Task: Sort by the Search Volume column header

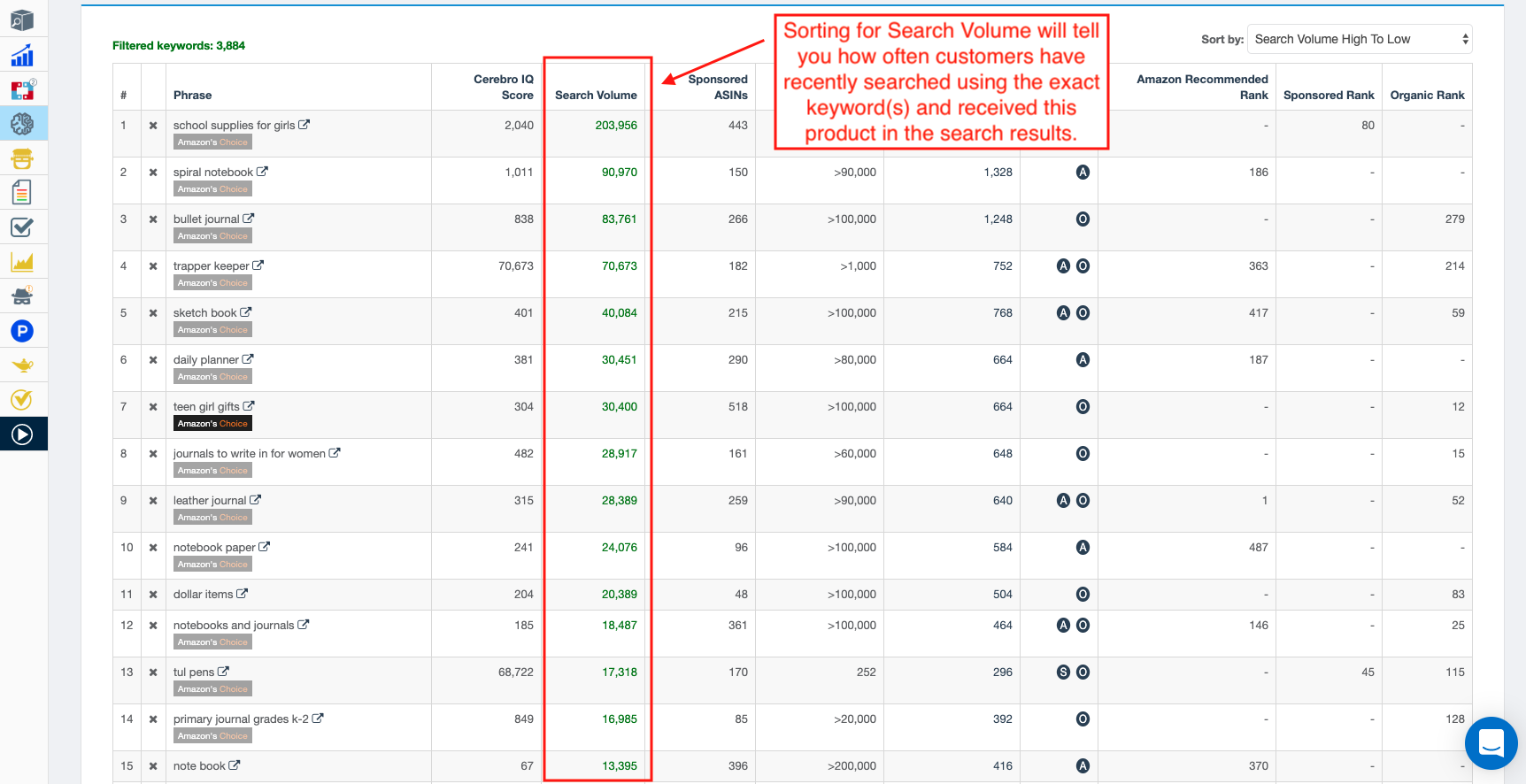Action: point(596,96)
